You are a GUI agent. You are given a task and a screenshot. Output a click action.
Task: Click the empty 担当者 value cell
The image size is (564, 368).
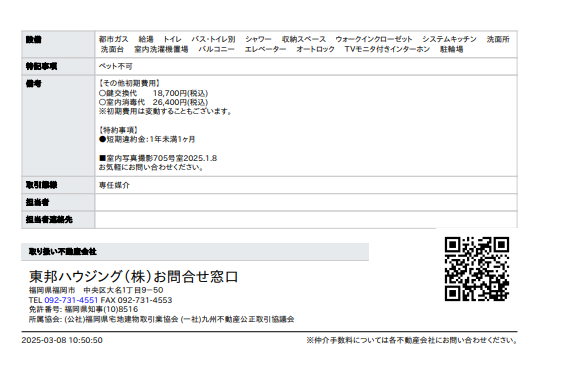tap(306, 203)
